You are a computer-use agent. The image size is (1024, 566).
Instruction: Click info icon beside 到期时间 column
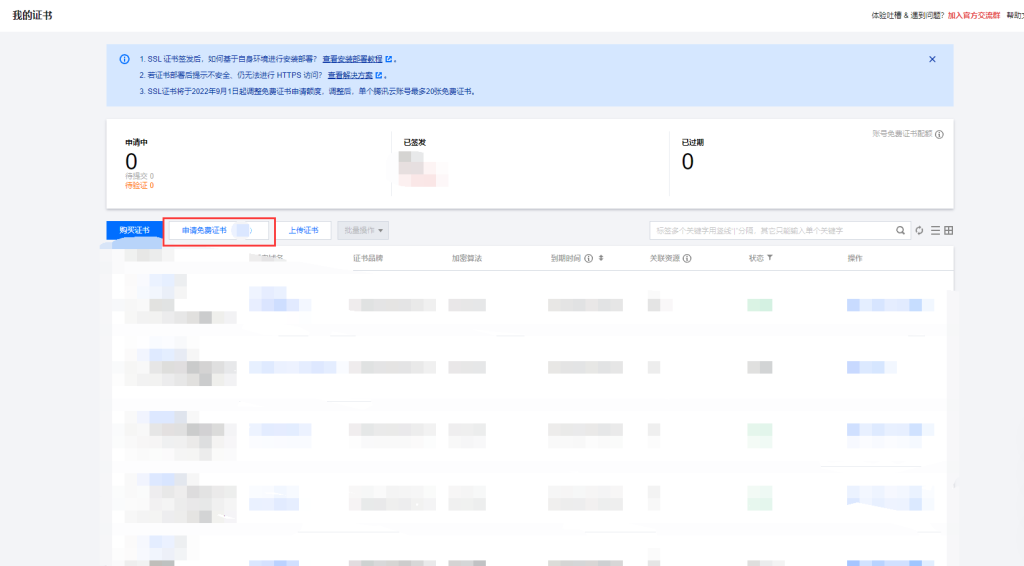coord(588,258)
